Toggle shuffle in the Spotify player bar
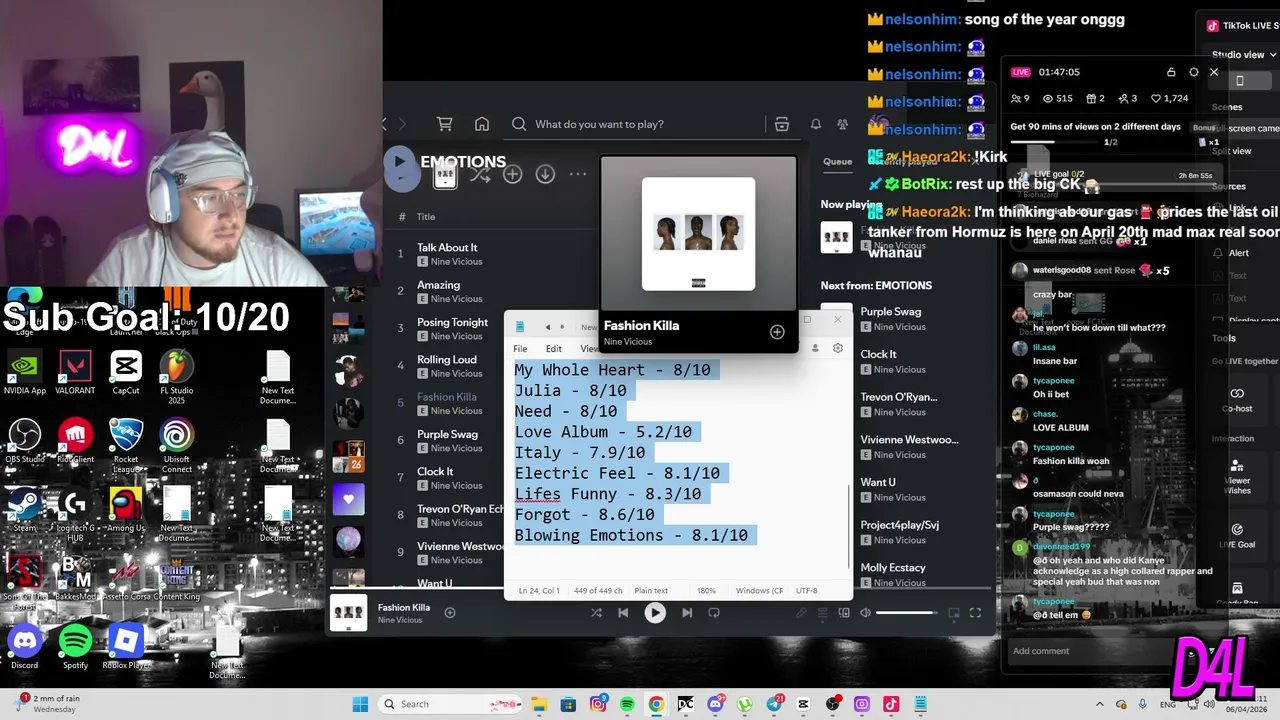This screenshot has width=1280, height=720. point(597,613)
